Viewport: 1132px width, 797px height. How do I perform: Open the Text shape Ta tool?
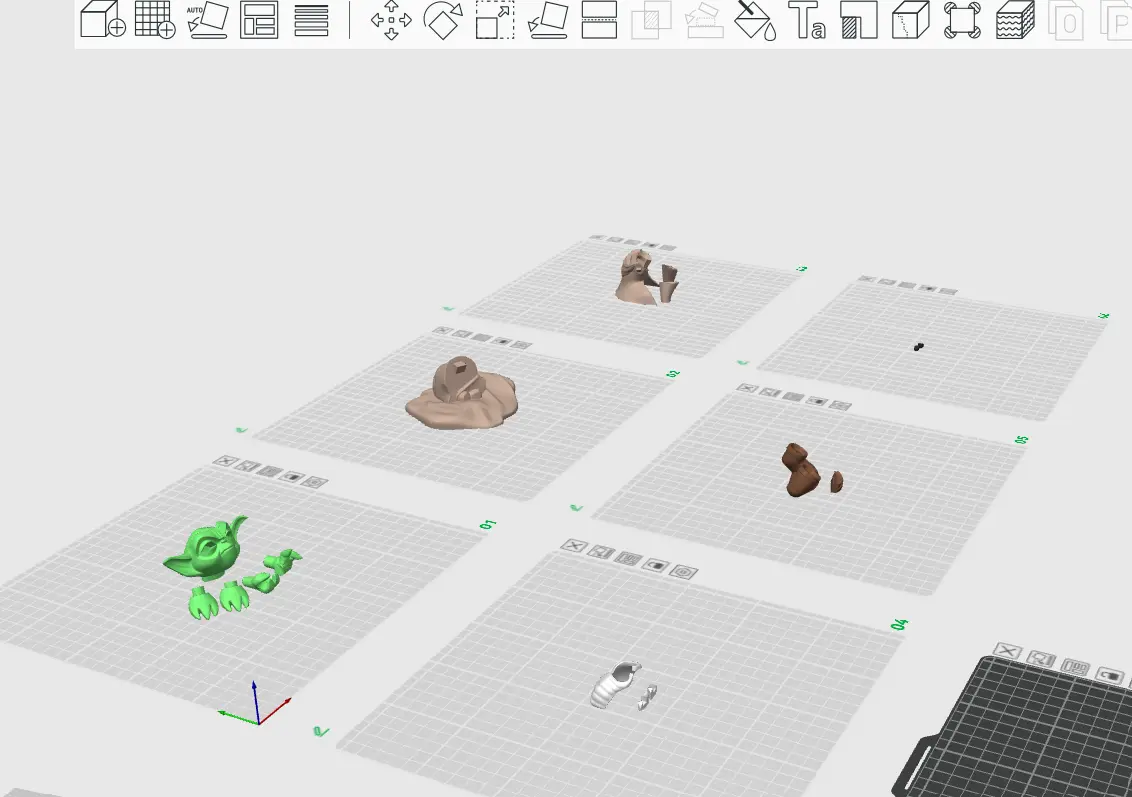[806, 19]
